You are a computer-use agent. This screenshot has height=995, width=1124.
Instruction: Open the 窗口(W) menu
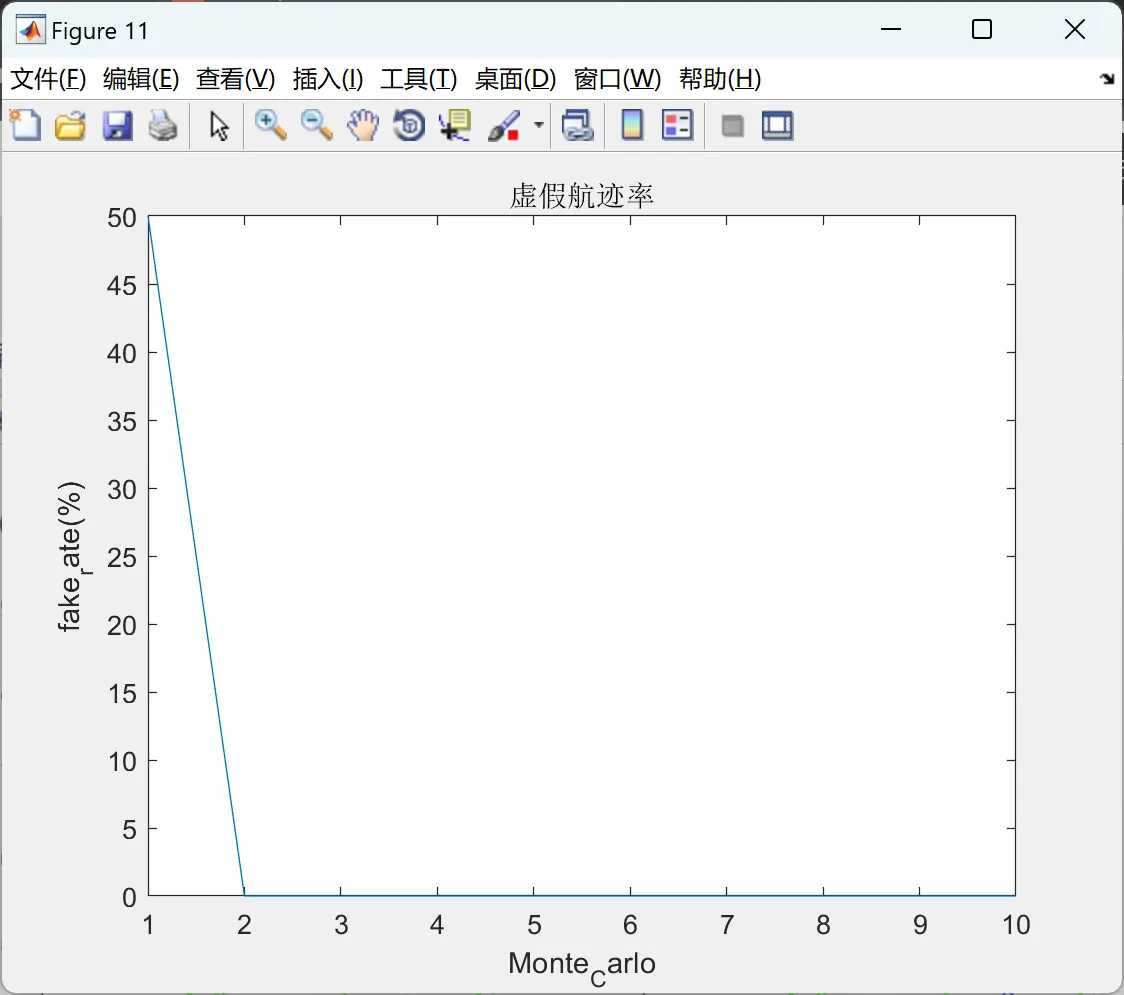pyautogui.click(x=617, y=79)
